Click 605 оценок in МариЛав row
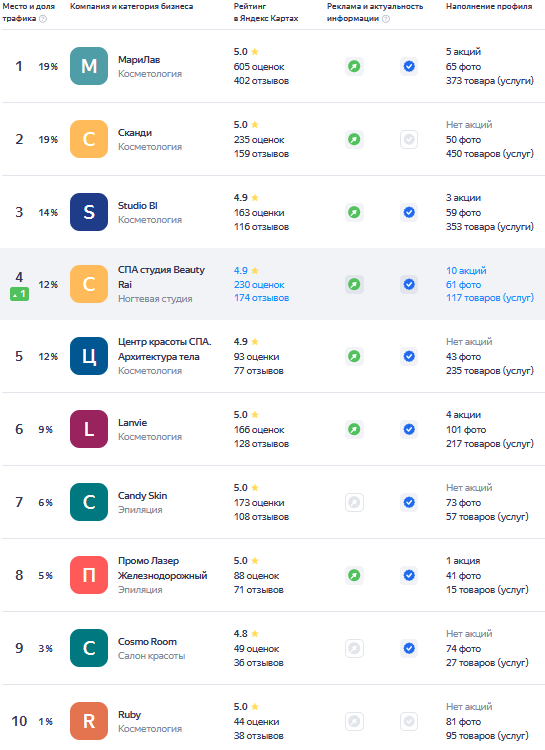Image resolution: width=545 pixels, height=750 pixels. coord(259,66)
